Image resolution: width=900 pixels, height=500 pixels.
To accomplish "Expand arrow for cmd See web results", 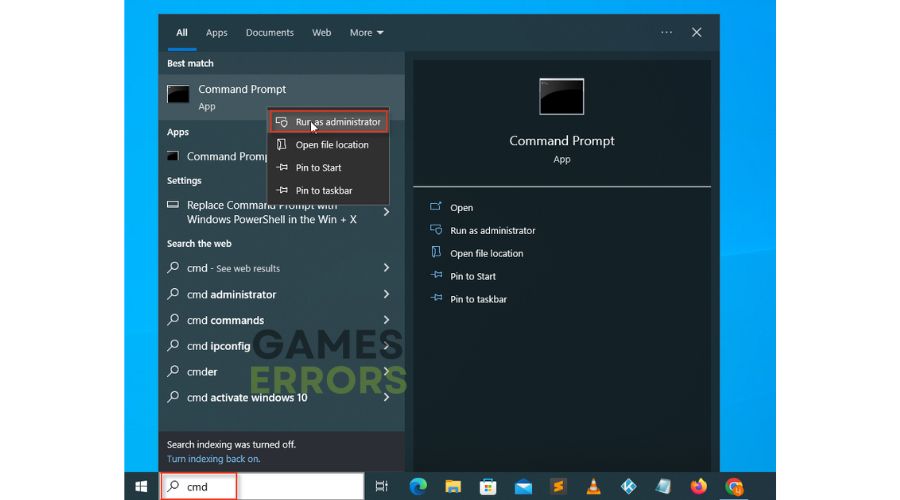I will 386,268.
